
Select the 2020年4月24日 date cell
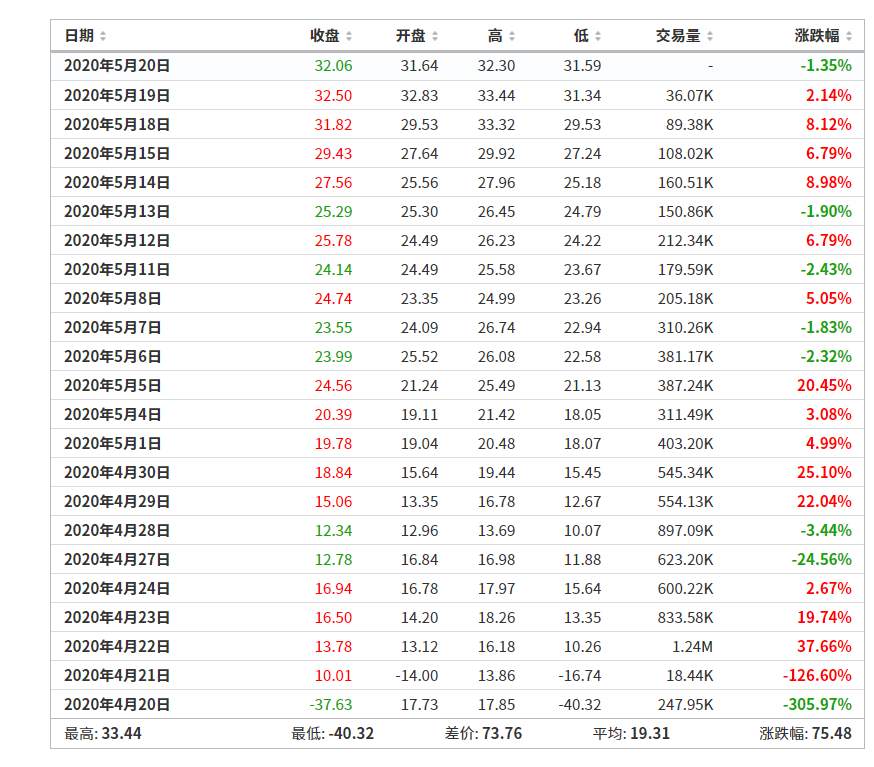tap(117, 588)
